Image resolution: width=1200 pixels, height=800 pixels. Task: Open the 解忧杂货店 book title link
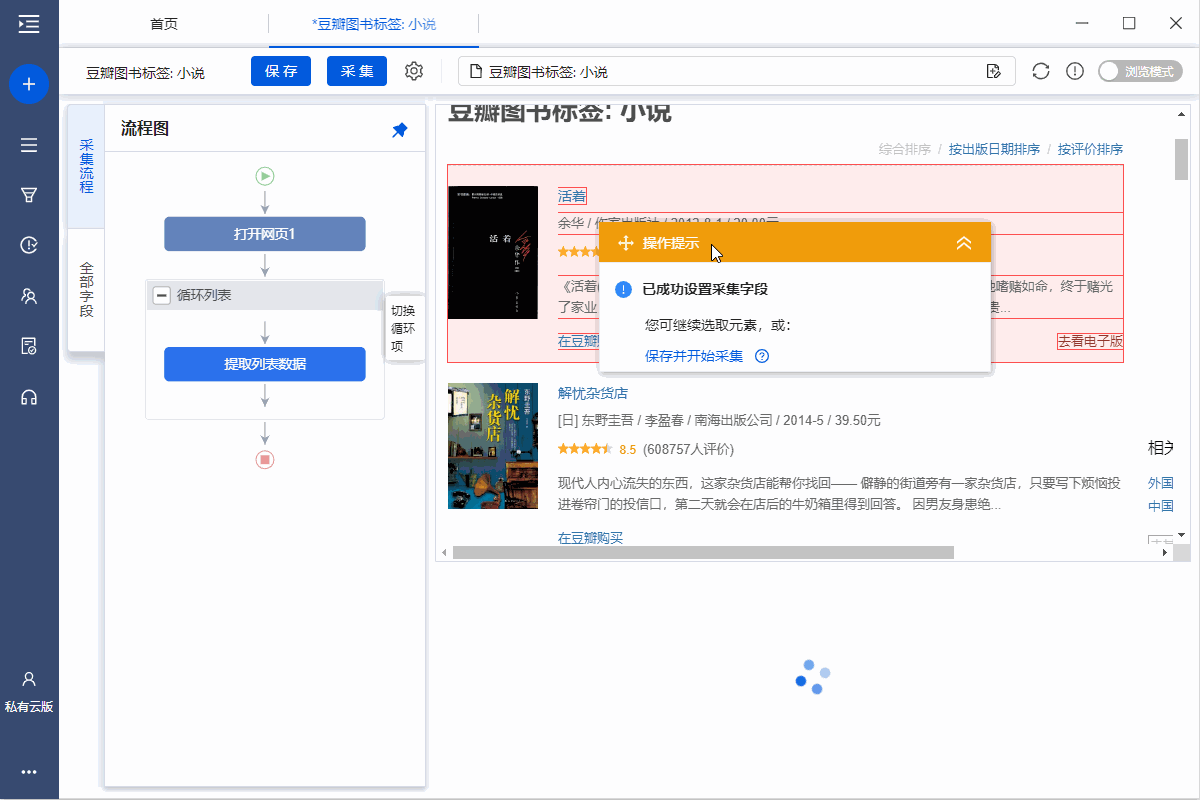pos(592,393)
